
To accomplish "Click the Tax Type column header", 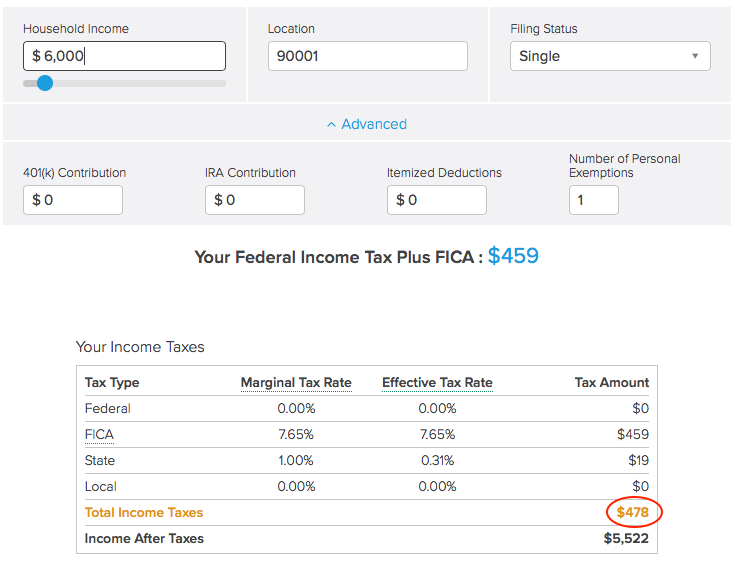I will click(x=112, y=382).
